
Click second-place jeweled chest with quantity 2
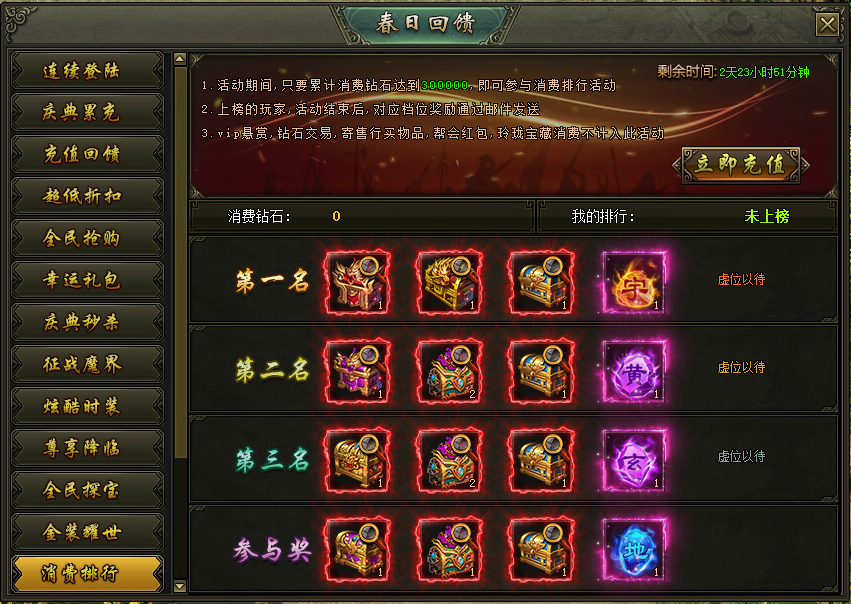click(x=449, y=371)
